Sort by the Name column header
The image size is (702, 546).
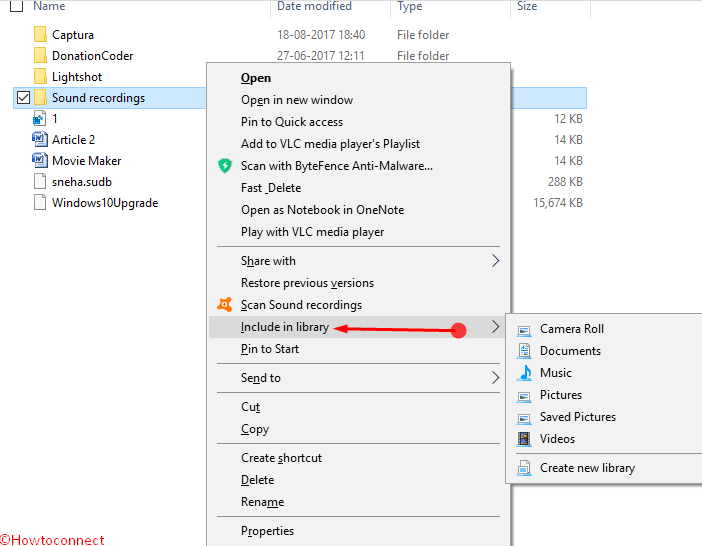click(49, 6)
